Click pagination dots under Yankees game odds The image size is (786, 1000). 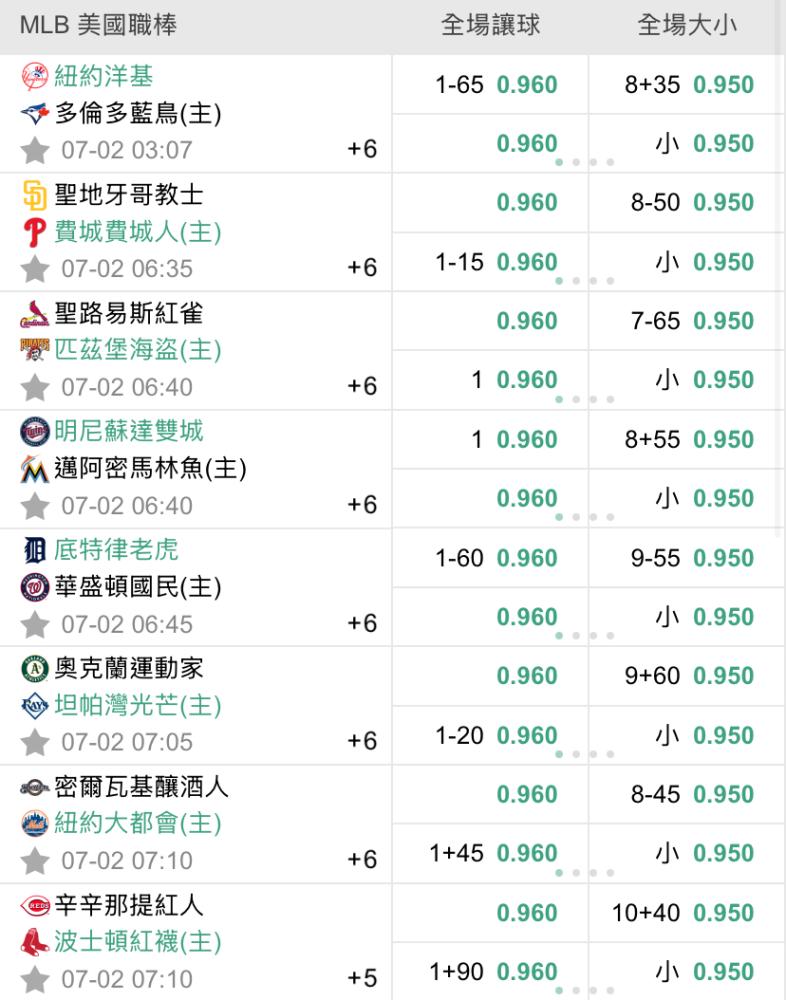(x=584, y=162)
